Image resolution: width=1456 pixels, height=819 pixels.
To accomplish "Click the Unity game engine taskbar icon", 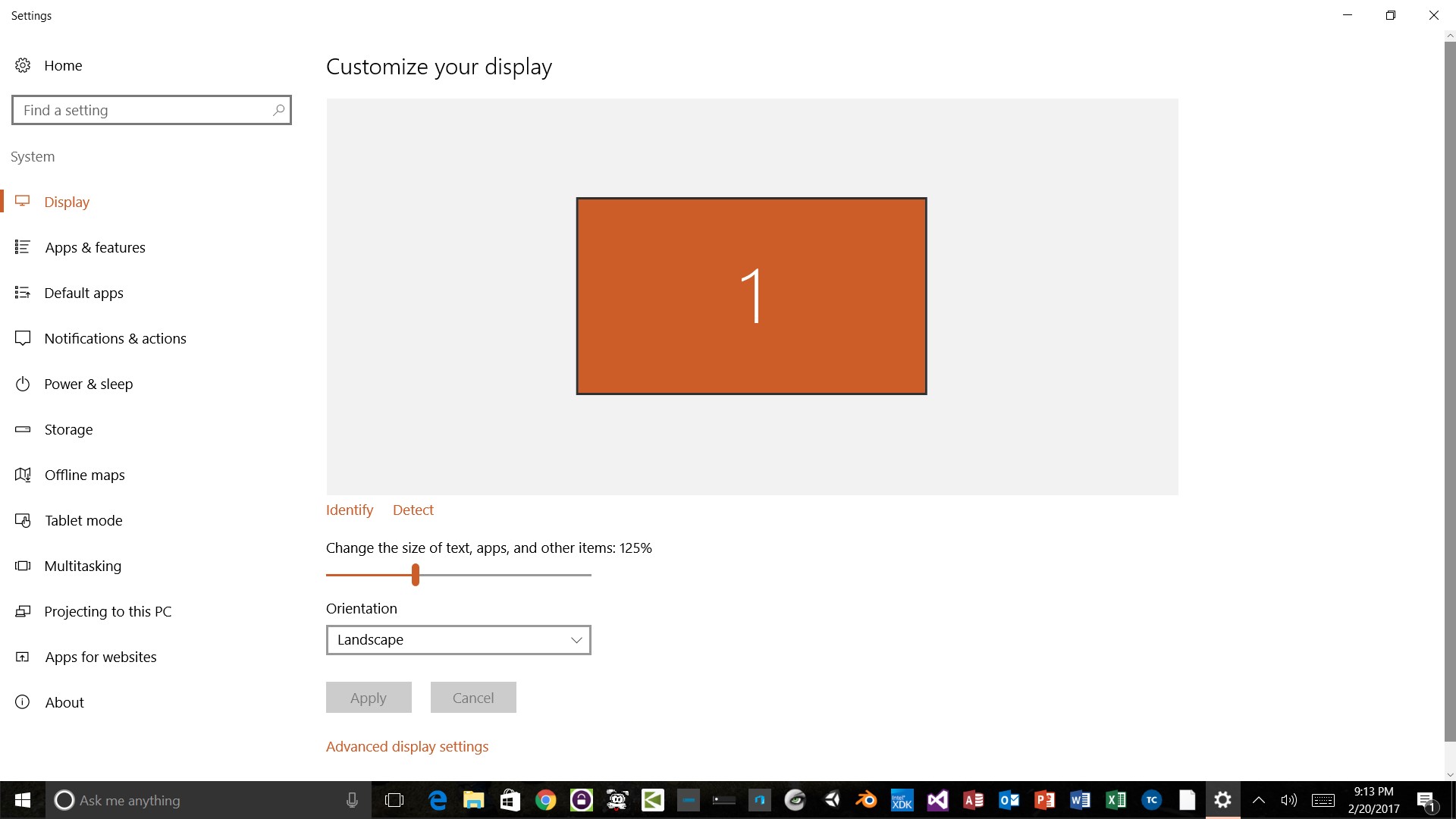I will point(831,800).
